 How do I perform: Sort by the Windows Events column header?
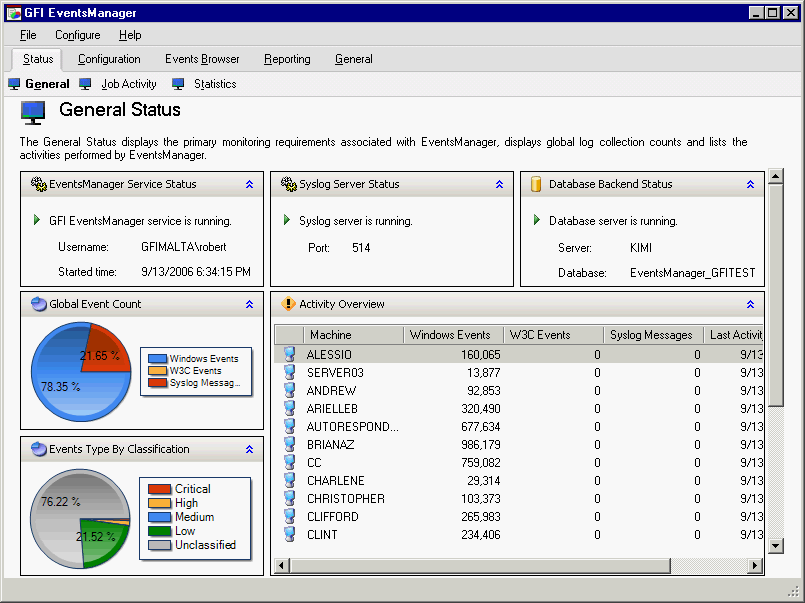point(450,335)
